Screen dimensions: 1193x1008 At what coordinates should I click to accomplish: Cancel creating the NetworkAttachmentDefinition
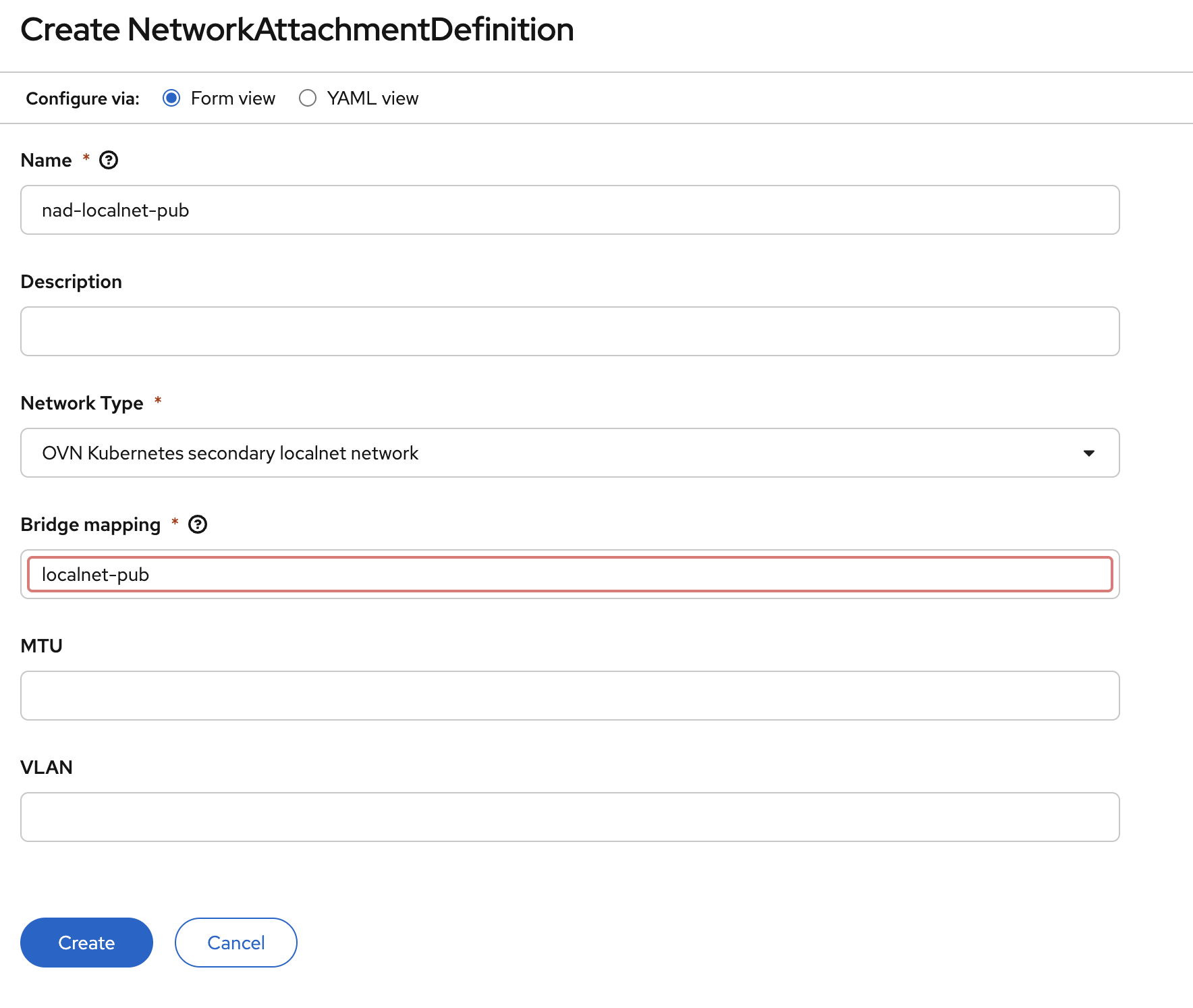[x=235, y=943]
